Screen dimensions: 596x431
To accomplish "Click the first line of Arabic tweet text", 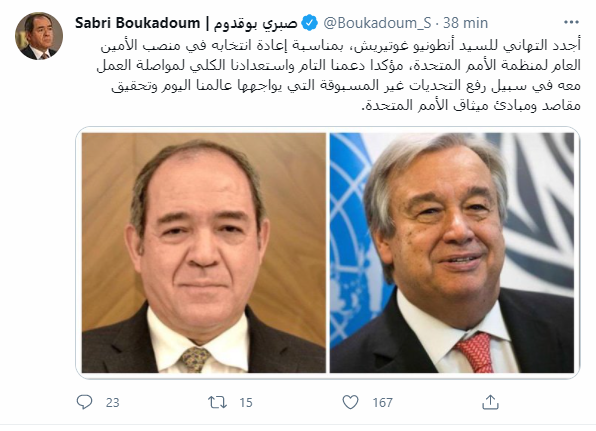I will tap(341, 46).
